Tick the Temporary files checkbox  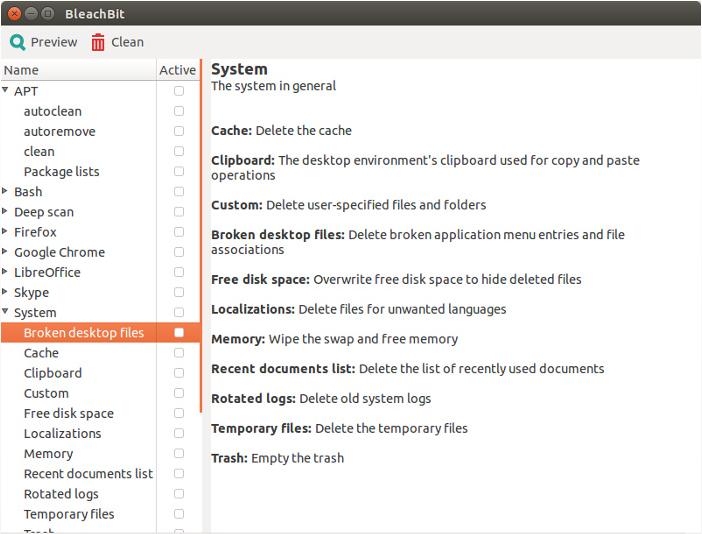pos(179,514)
